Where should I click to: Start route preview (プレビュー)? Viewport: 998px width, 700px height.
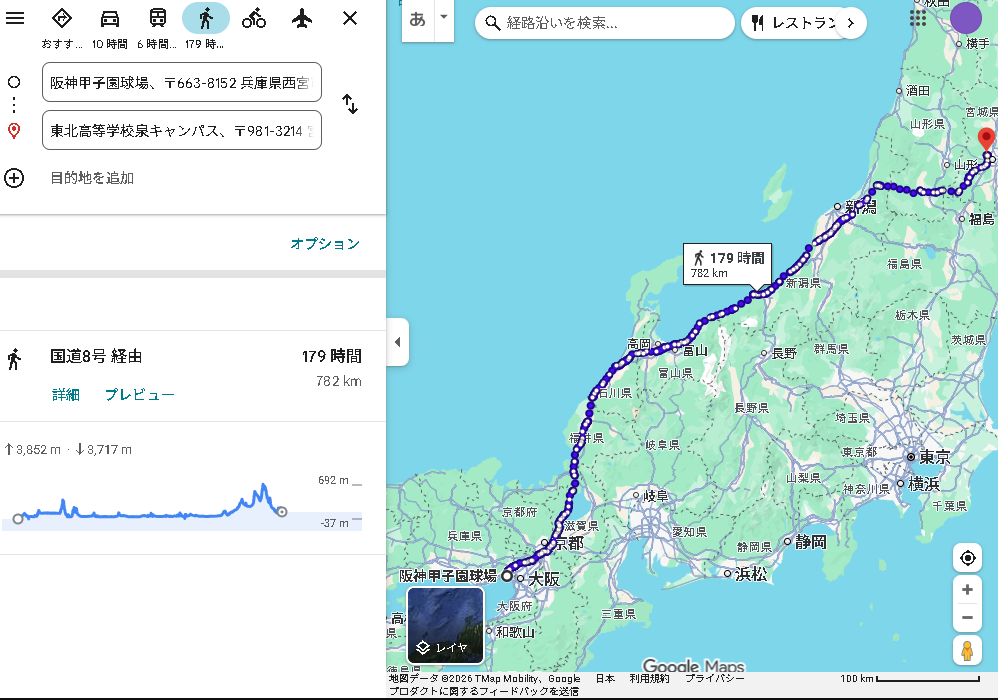coord(140,394)
